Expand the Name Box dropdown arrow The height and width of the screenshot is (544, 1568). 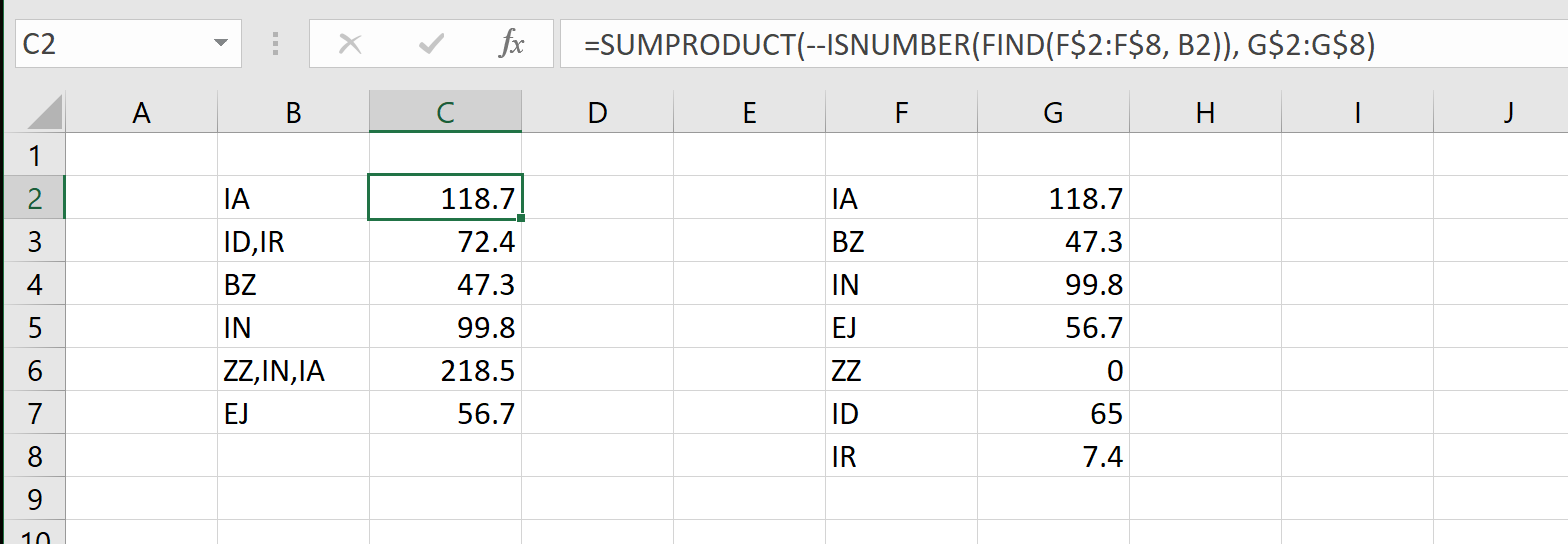[220, 44]
